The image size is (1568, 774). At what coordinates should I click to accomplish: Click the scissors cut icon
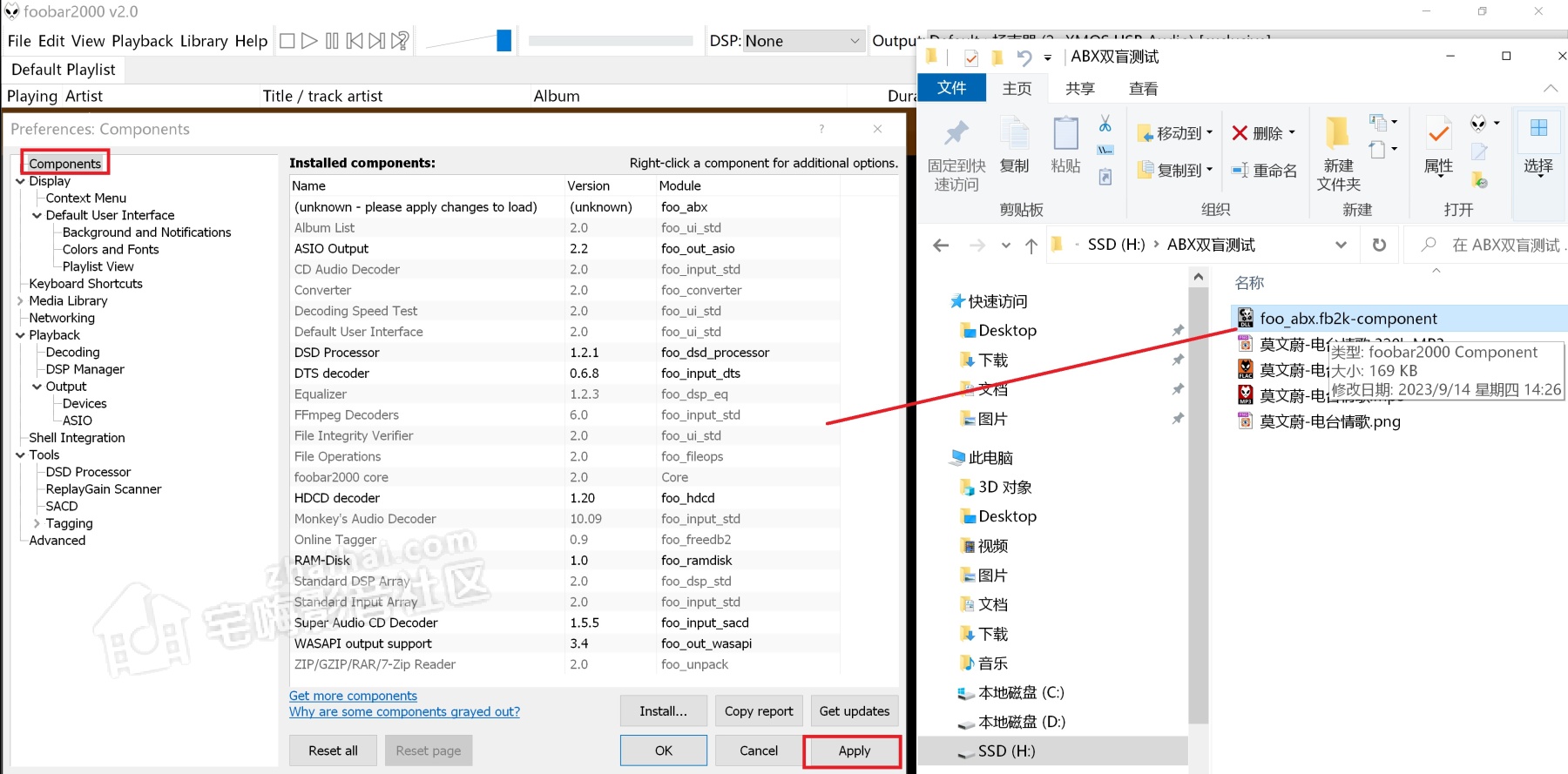pos(1105,124)
